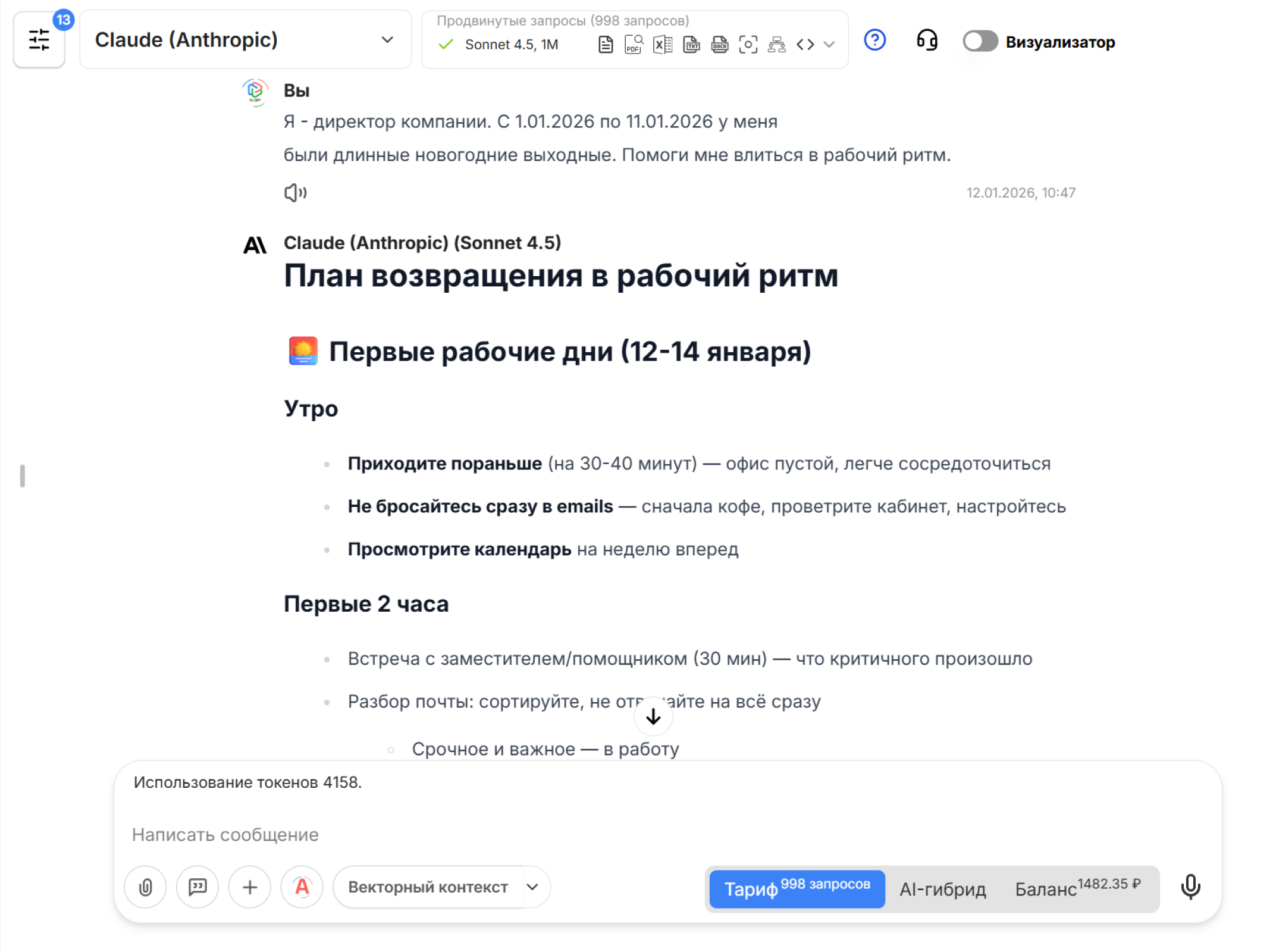
Task: Expand extra toolbar options via the chevron
Action: [x=828, y=45]
